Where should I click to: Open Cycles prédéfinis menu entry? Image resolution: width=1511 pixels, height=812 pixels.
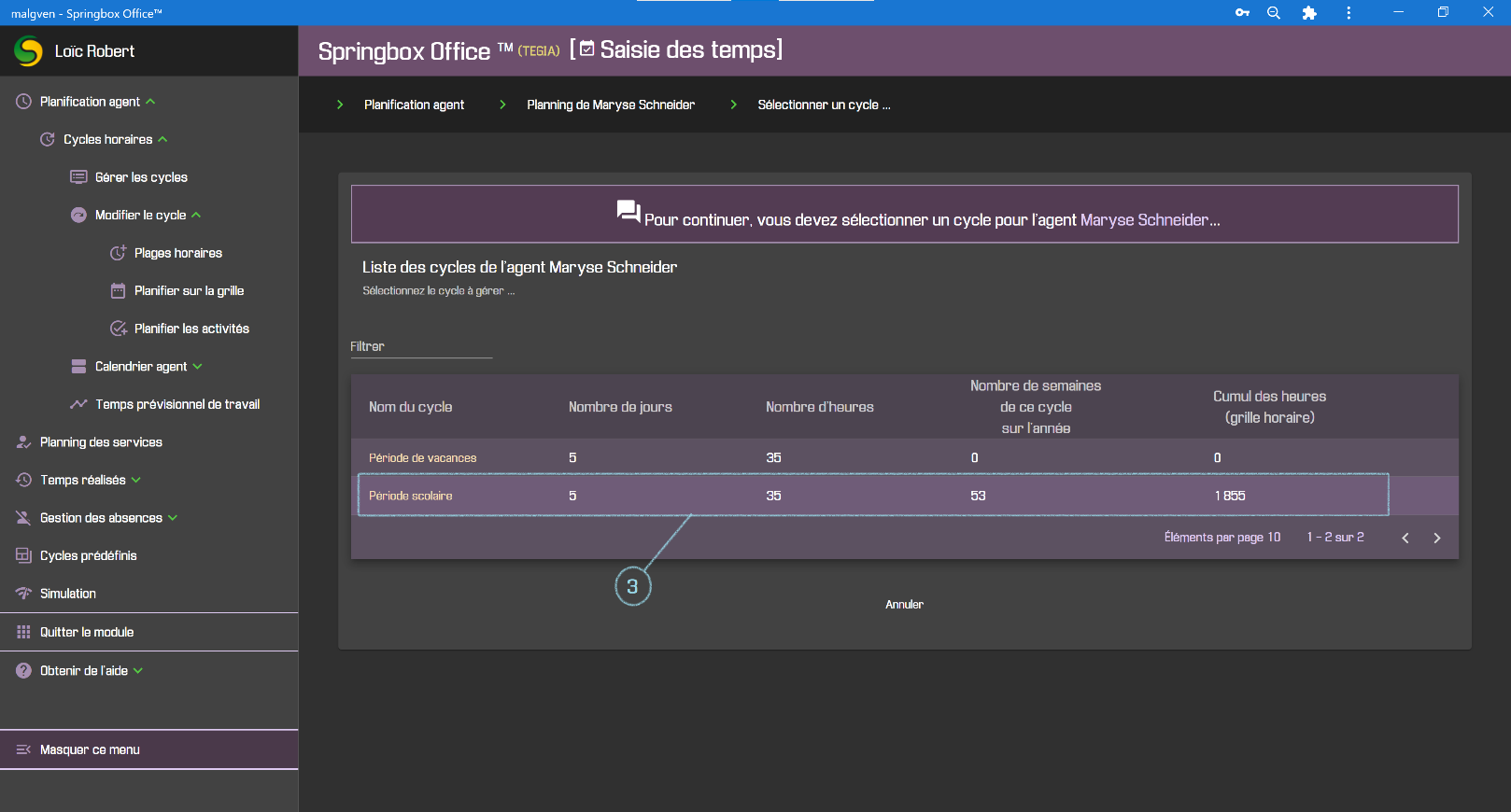point(88,555)
